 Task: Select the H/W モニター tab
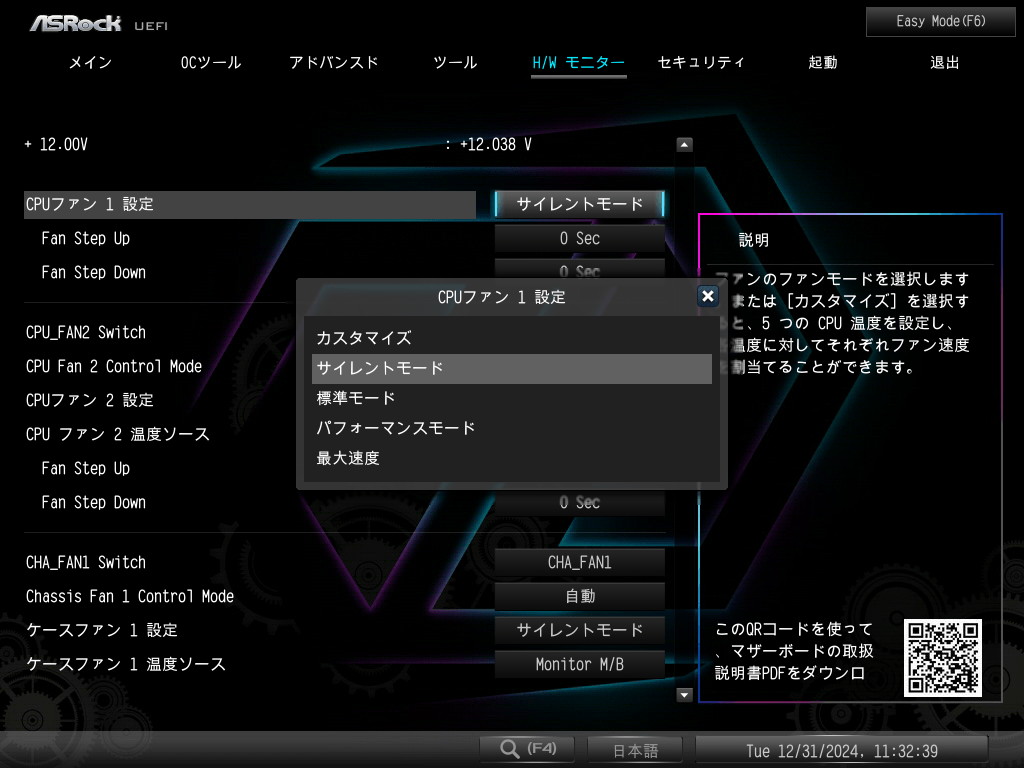tap(579, 63)
